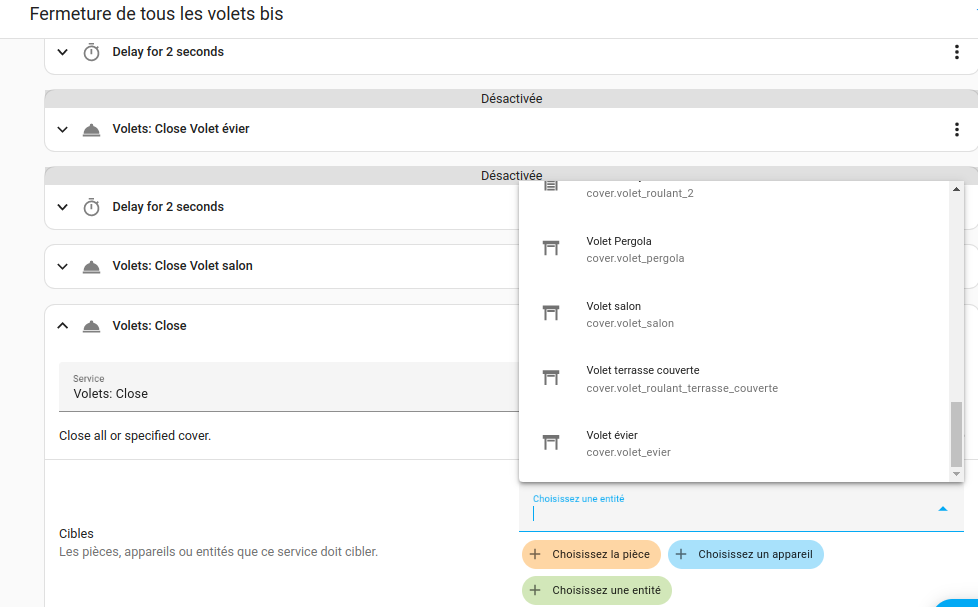Close the entity dropdown using its arrow

pos(942,509)
